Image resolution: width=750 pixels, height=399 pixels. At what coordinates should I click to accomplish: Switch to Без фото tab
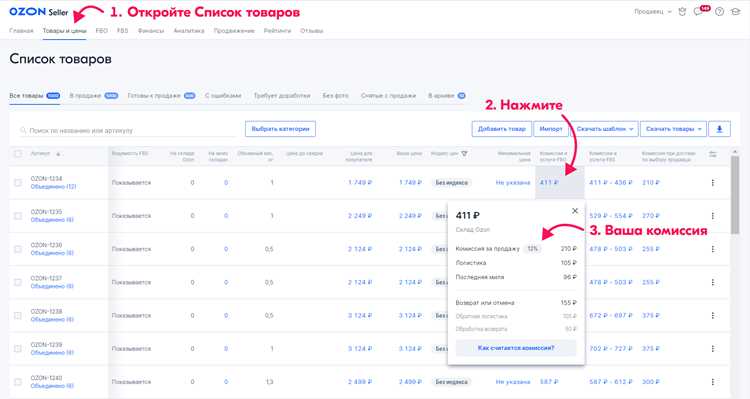coord(335,96)
